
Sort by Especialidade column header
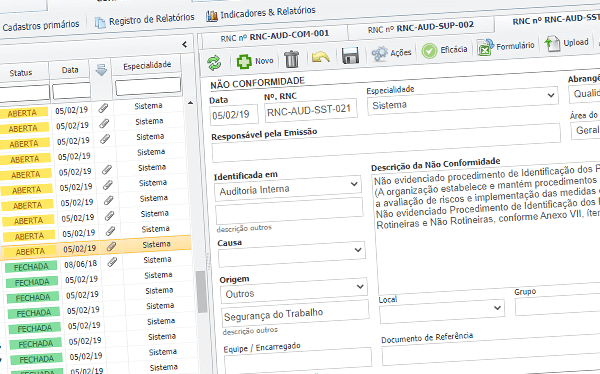click(x=147, y=66)
